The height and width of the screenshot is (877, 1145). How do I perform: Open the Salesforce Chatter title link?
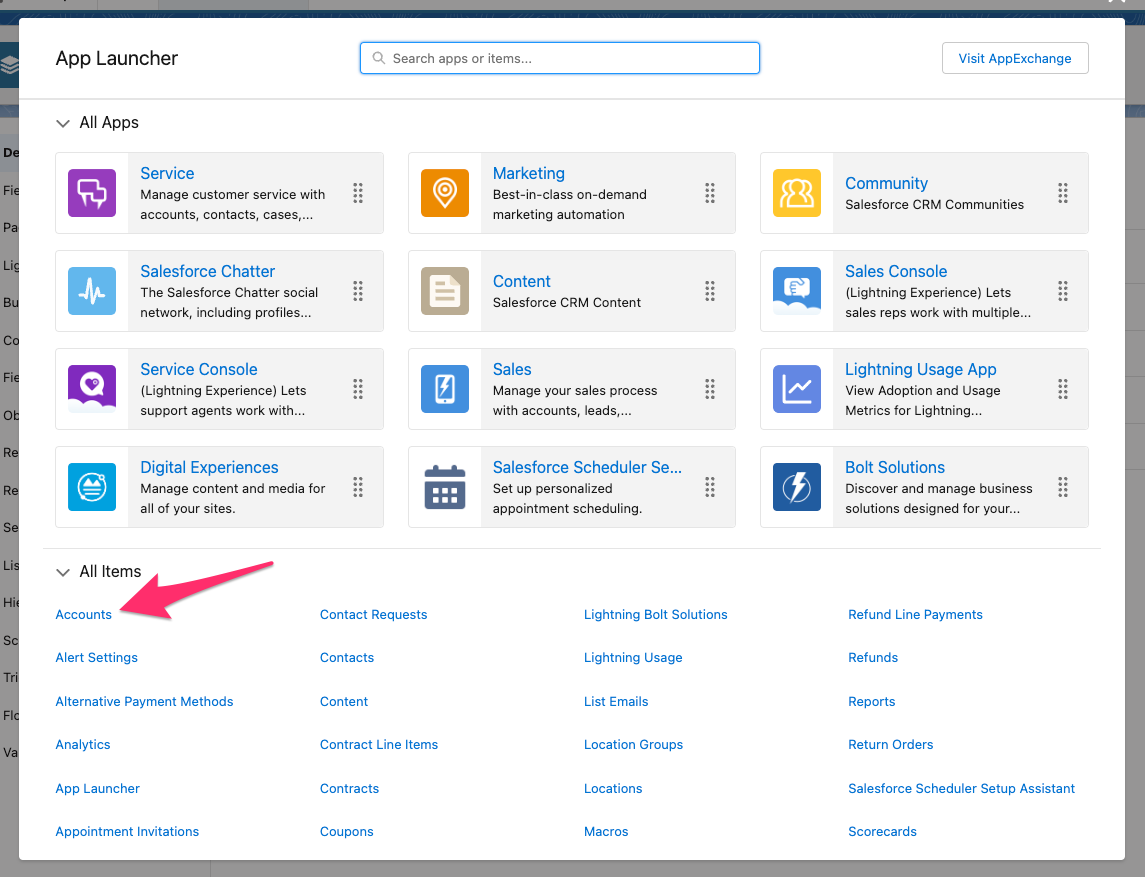pos(207,271)
